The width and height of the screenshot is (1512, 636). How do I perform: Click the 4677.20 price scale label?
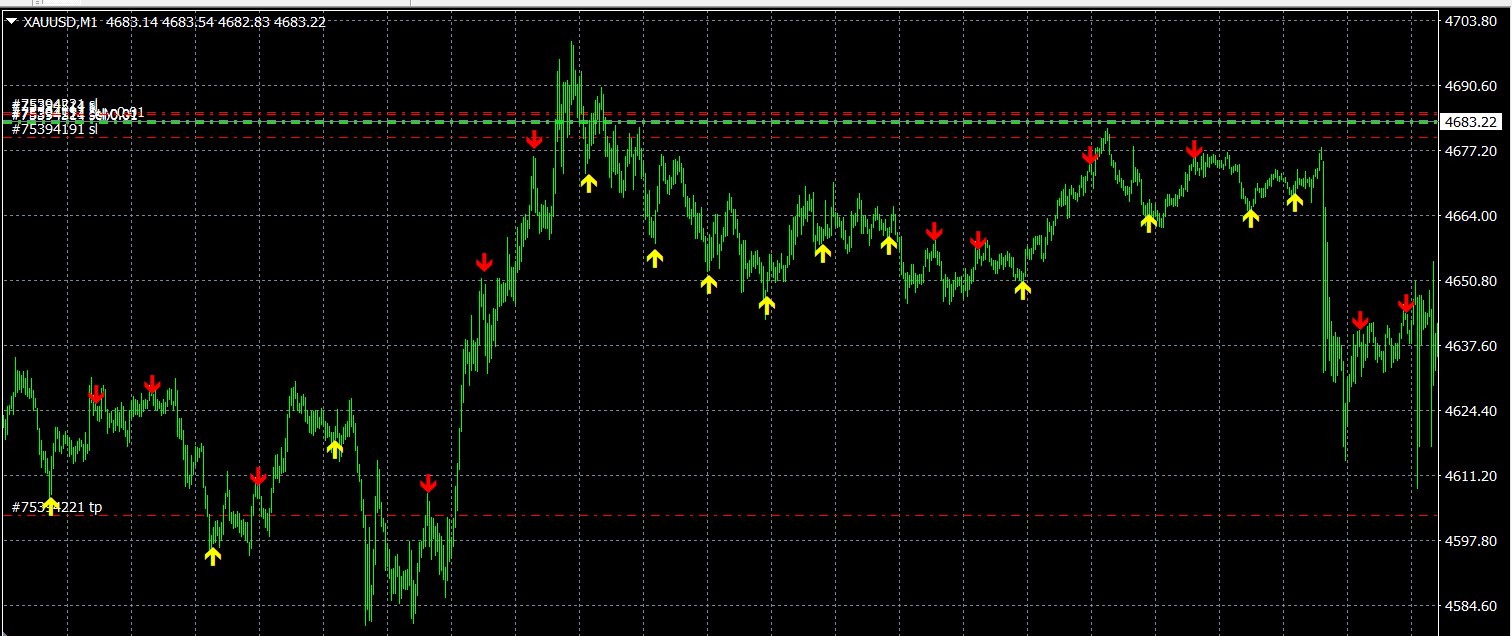(1470, 151)
